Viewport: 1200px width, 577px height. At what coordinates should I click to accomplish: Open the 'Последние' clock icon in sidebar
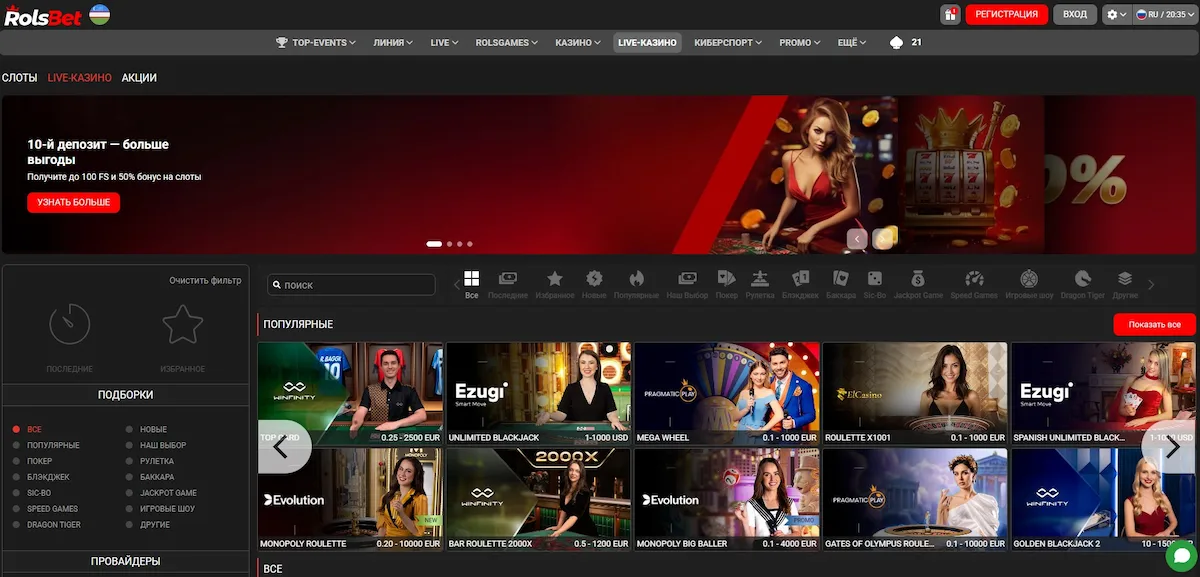pyautogui.click(x=70, y=324)
